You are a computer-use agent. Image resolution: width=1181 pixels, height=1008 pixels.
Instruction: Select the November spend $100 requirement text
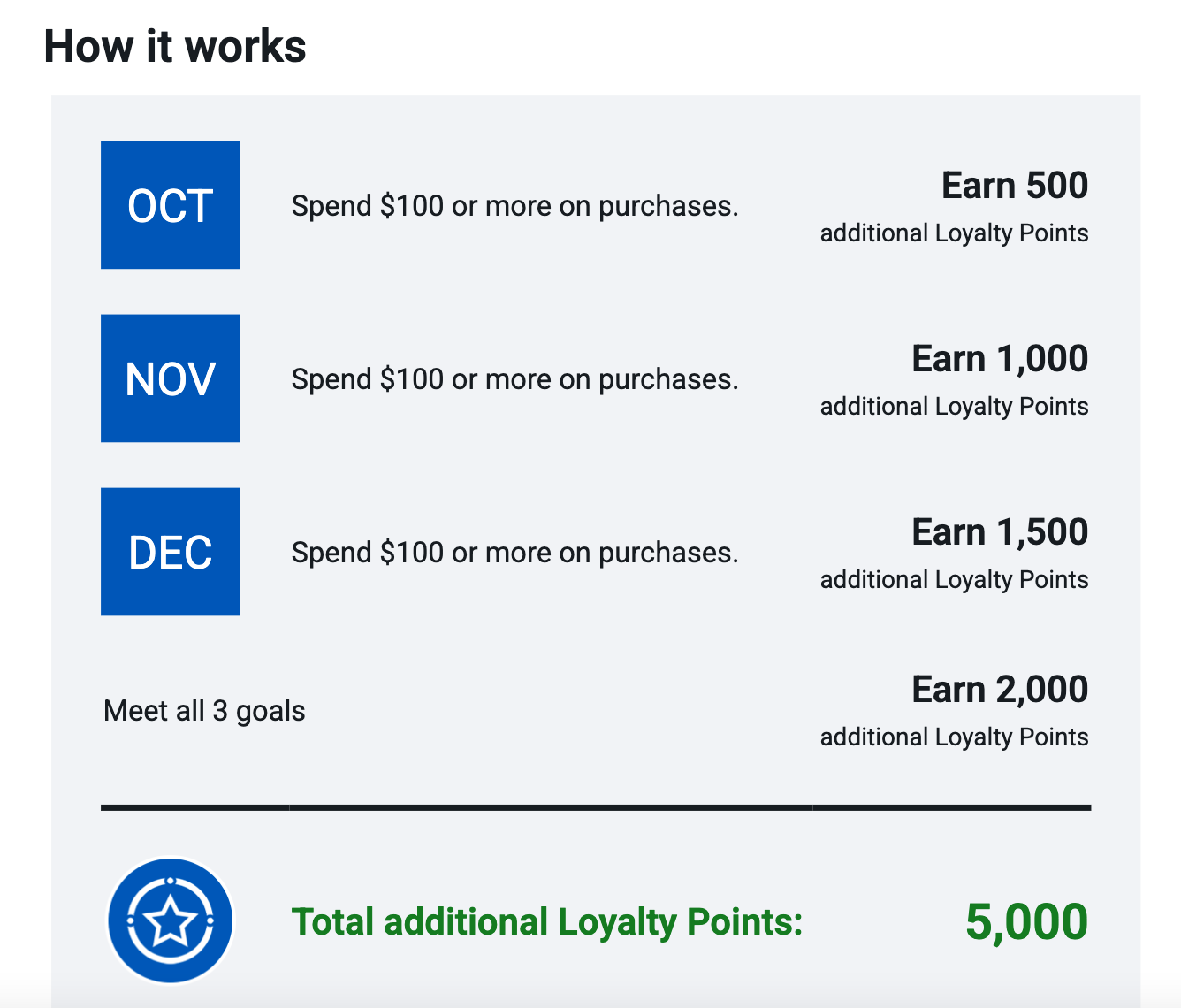click(514, 379)
